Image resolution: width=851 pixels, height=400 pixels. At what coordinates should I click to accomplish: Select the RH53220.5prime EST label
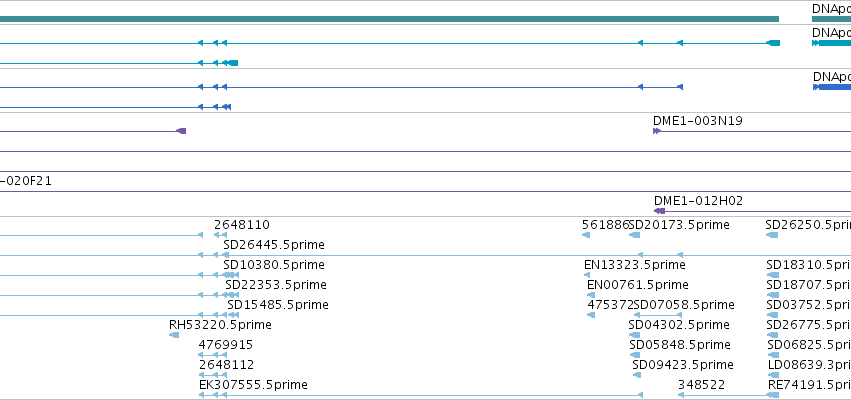[220, 325]
